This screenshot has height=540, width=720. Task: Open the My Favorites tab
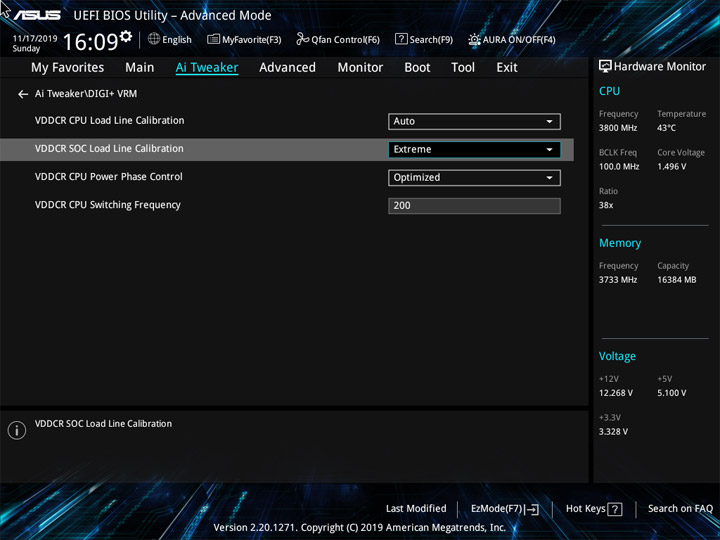(x=68, y=68)
